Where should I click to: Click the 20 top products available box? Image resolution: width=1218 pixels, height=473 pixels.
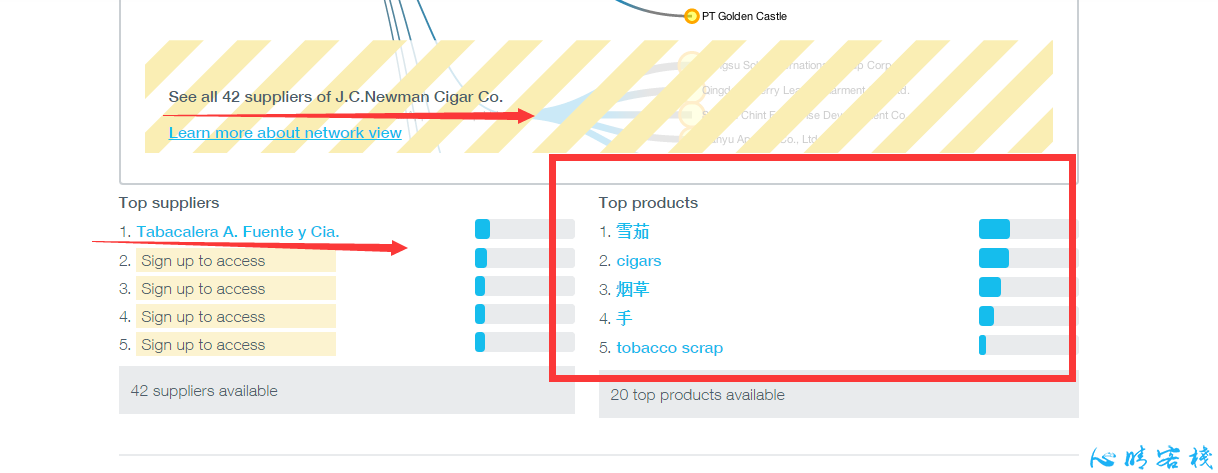(x=839, y=396)
